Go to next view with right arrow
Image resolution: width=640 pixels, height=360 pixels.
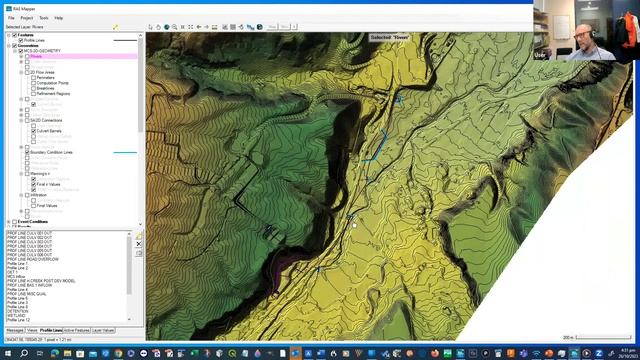(207, 27)
